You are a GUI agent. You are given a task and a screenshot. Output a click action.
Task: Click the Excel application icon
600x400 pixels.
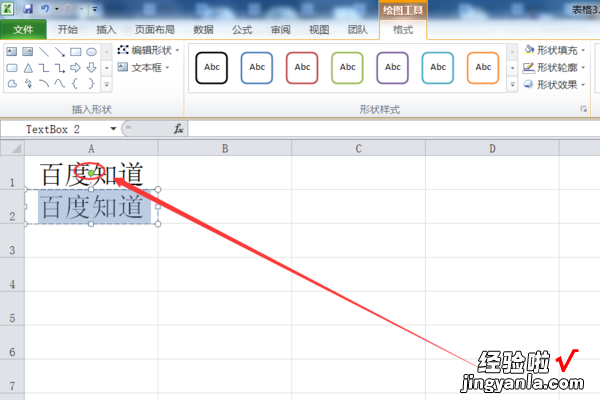[x=7, y=8]
